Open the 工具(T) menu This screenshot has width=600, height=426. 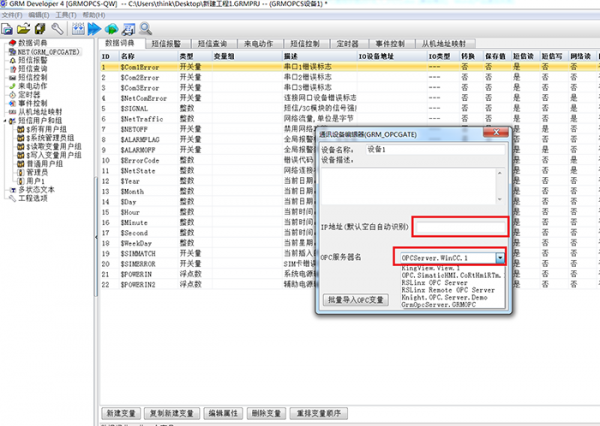(66, 15)
